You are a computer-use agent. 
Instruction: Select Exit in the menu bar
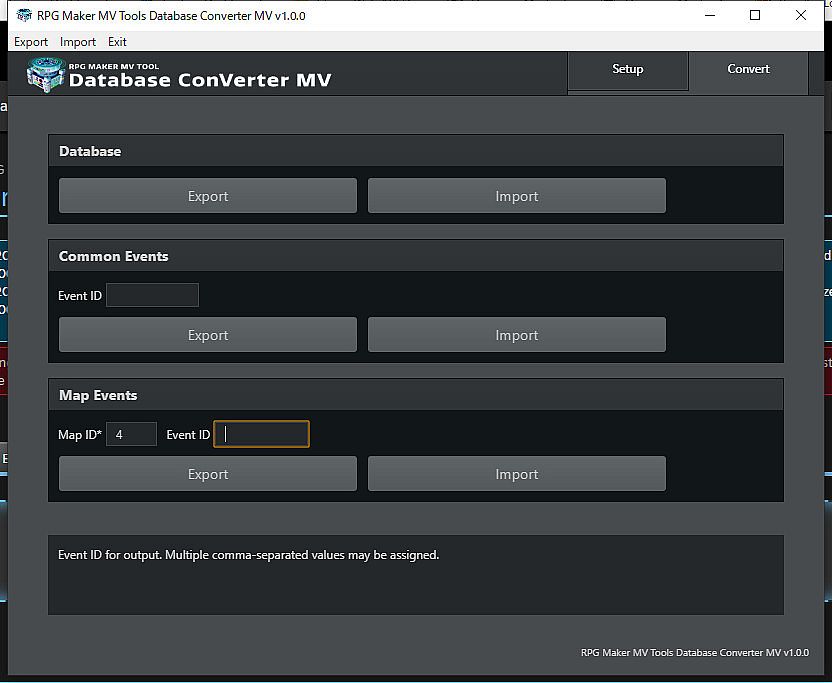pyautogui.click(x=117, y=42)
